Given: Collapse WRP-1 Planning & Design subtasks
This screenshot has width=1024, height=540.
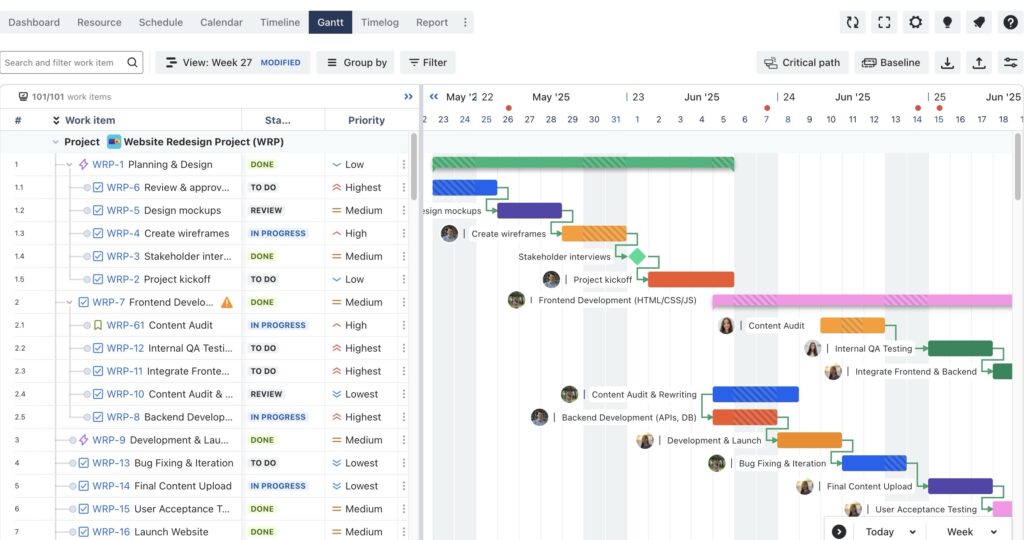Looking at the screenshot, I should click(69, 165).
